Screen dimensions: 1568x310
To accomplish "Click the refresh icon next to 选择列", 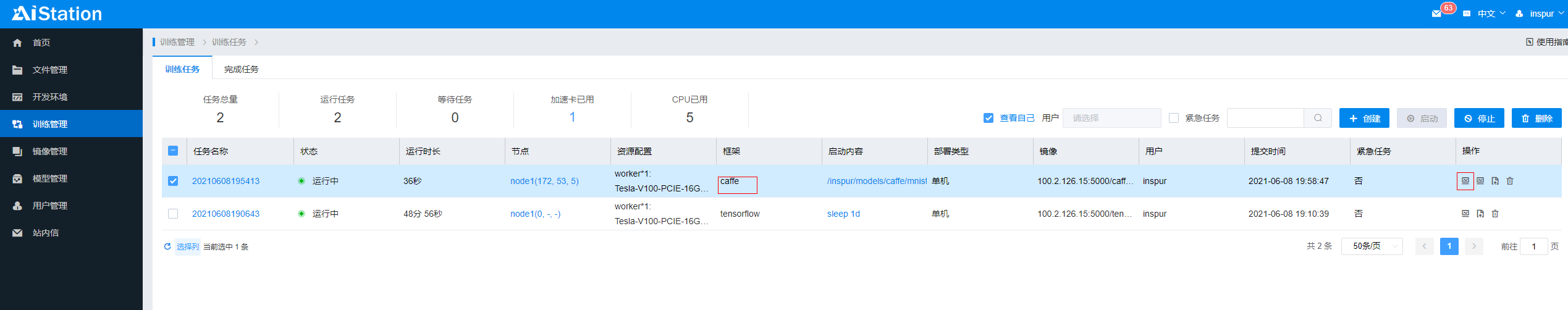I will point(167,246).
